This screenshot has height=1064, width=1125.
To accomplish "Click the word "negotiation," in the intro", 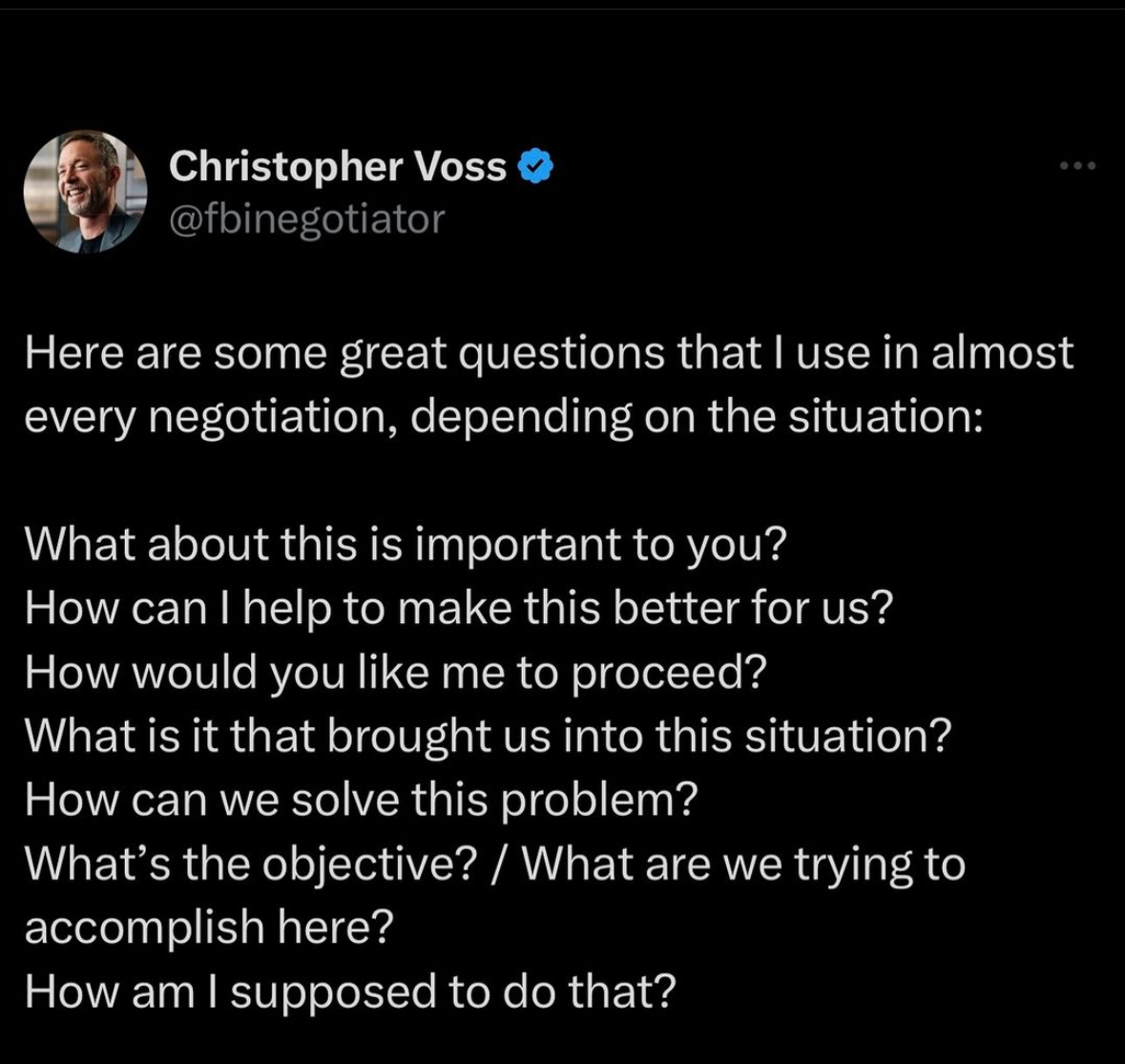I will (x=273, y=418).
